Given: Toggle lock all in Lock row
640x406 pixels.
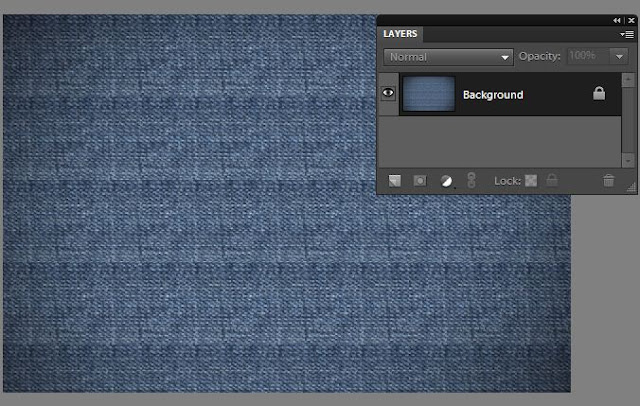Looking at the screenshot, I should click(552, 180).
